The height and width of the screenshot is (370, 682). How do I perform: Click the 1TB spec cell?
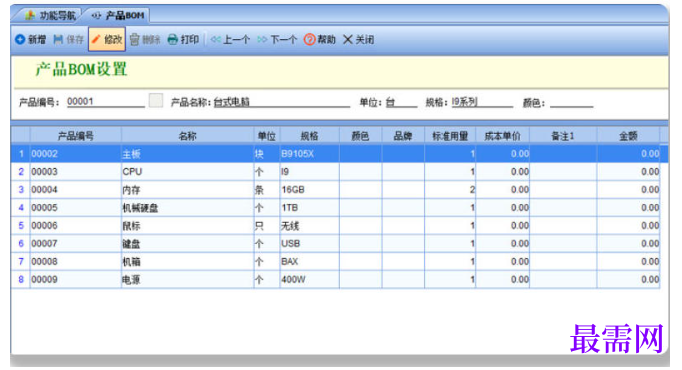coord(309,208)
